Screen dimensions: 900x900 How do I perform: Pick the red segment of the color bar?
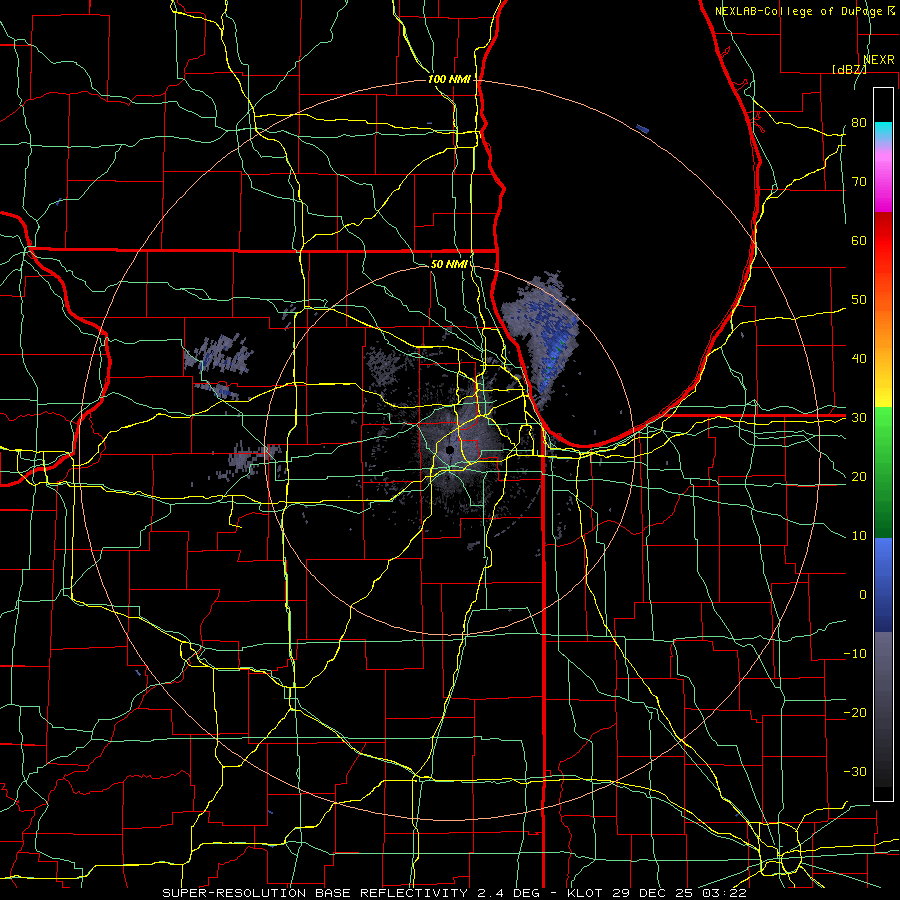point(883,241)
